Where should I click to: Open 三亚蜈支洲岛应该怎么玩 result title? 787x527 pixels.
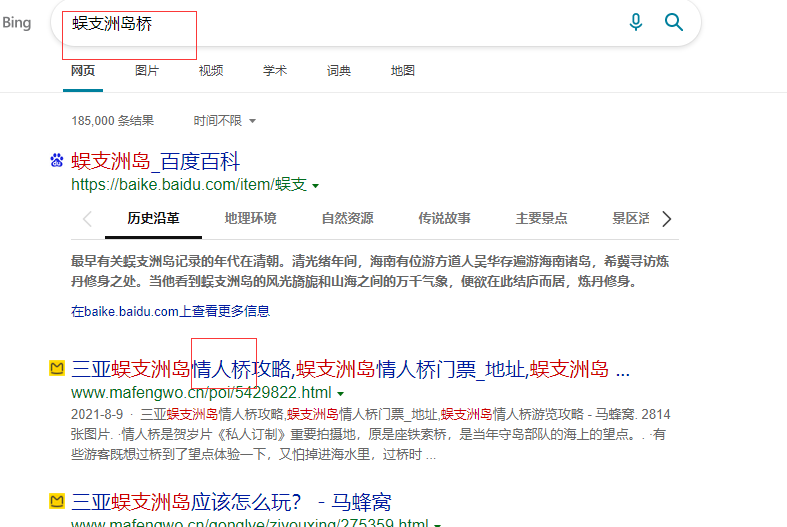tap(231, 502)
